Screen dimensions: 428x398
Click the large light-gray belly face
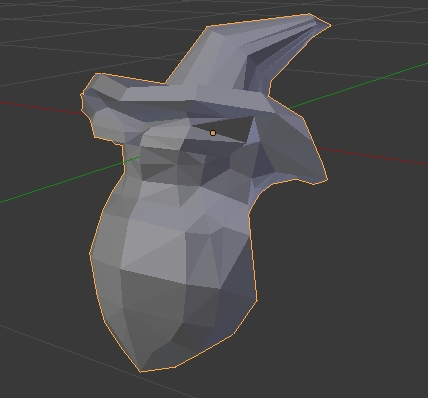153,247
